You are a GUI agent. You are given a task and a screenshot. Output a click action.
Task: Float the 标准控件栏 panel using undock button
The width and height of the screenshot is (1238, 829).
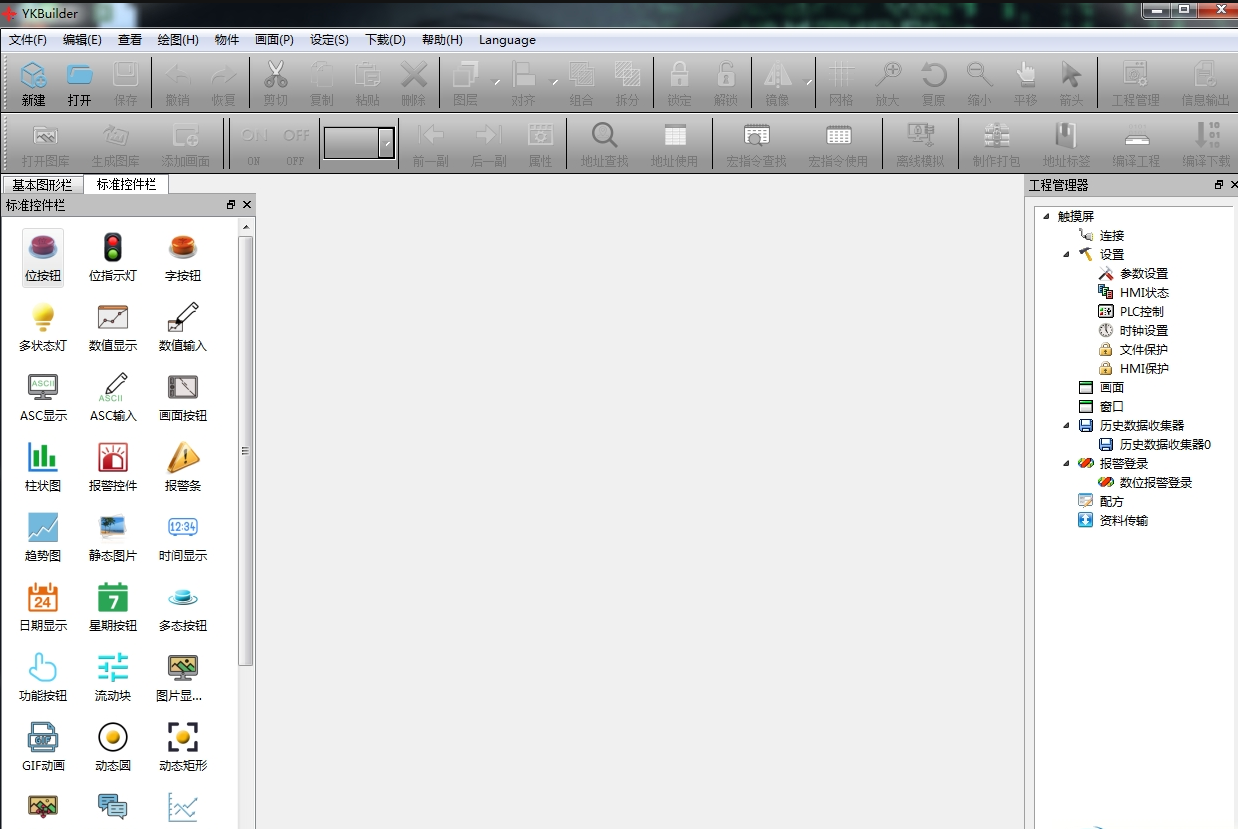click(231, 205)
